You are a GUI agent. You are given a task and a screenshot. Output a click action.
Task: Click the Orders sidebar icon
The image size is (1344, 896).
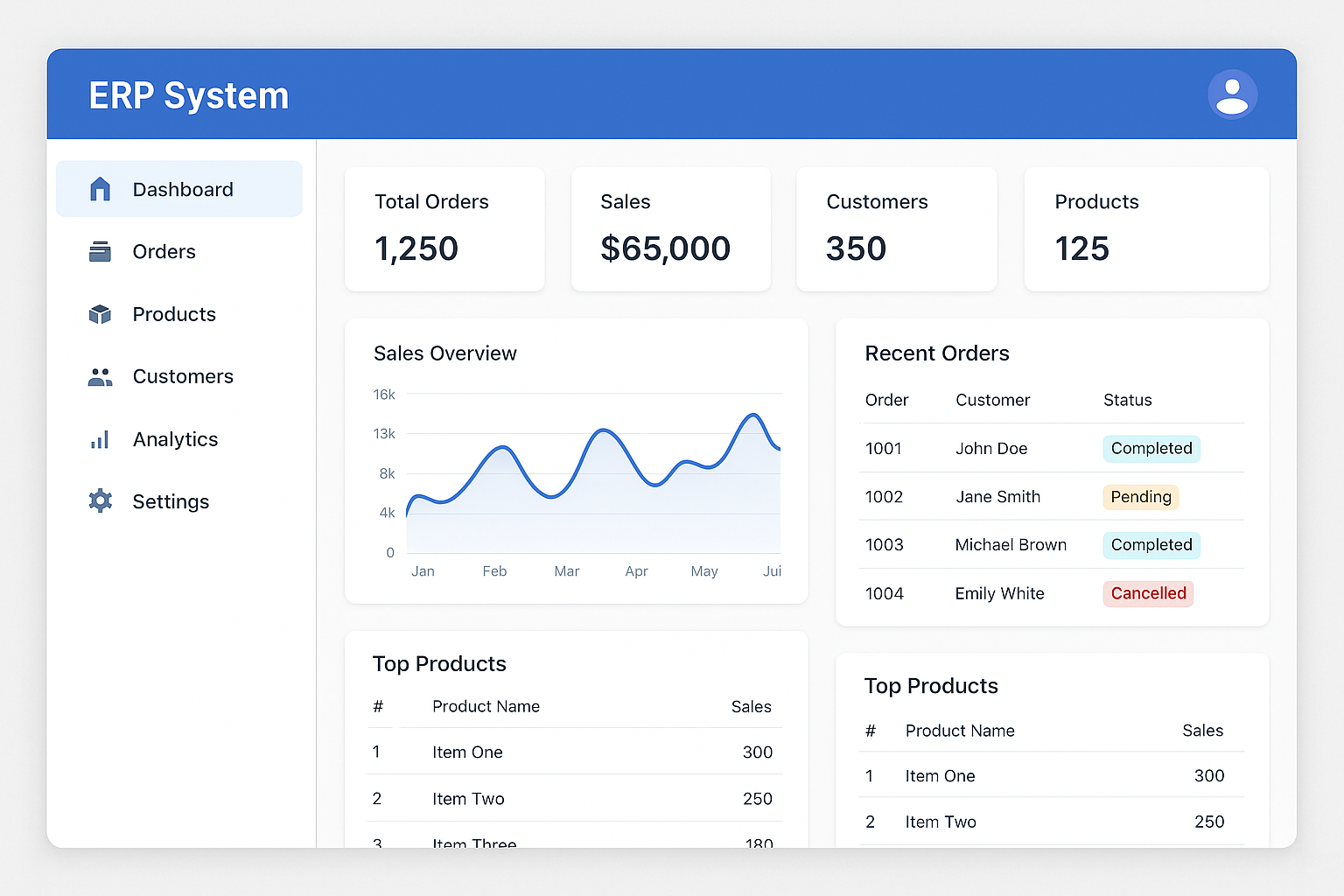(100, 251)
